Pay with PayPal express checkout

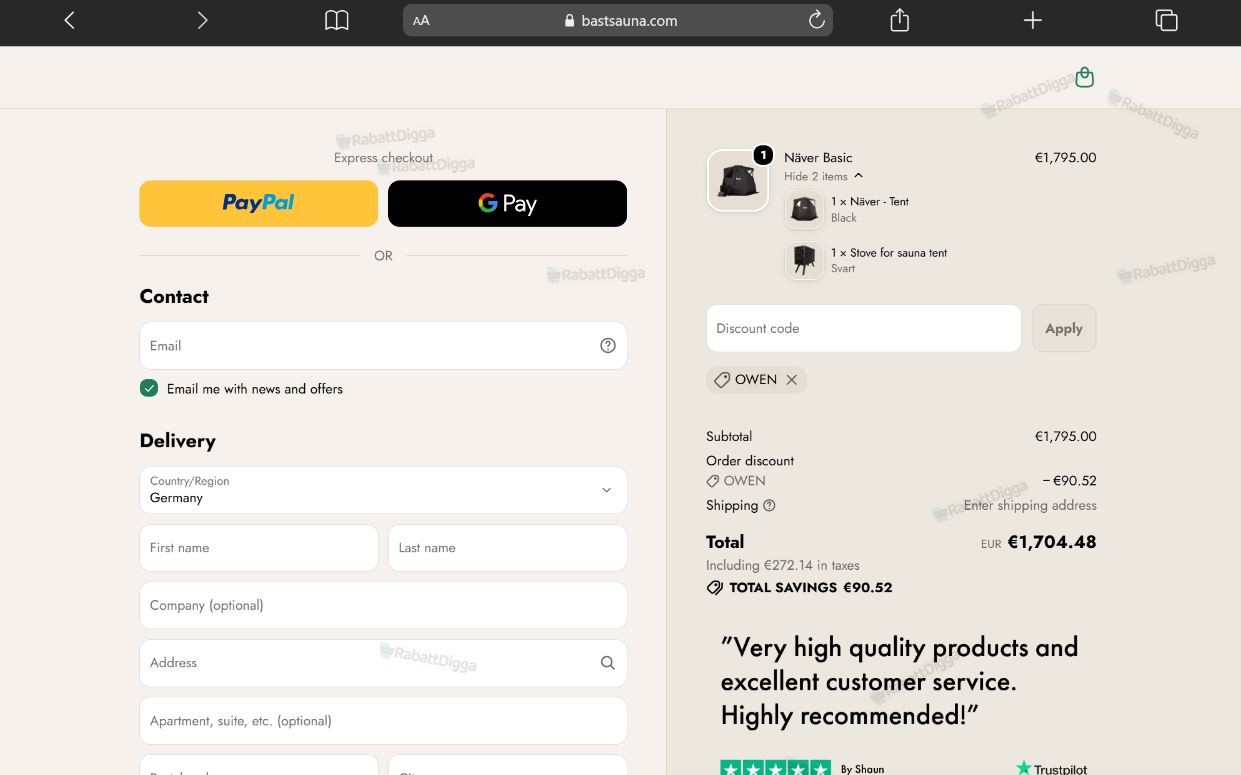click(259, 203)
